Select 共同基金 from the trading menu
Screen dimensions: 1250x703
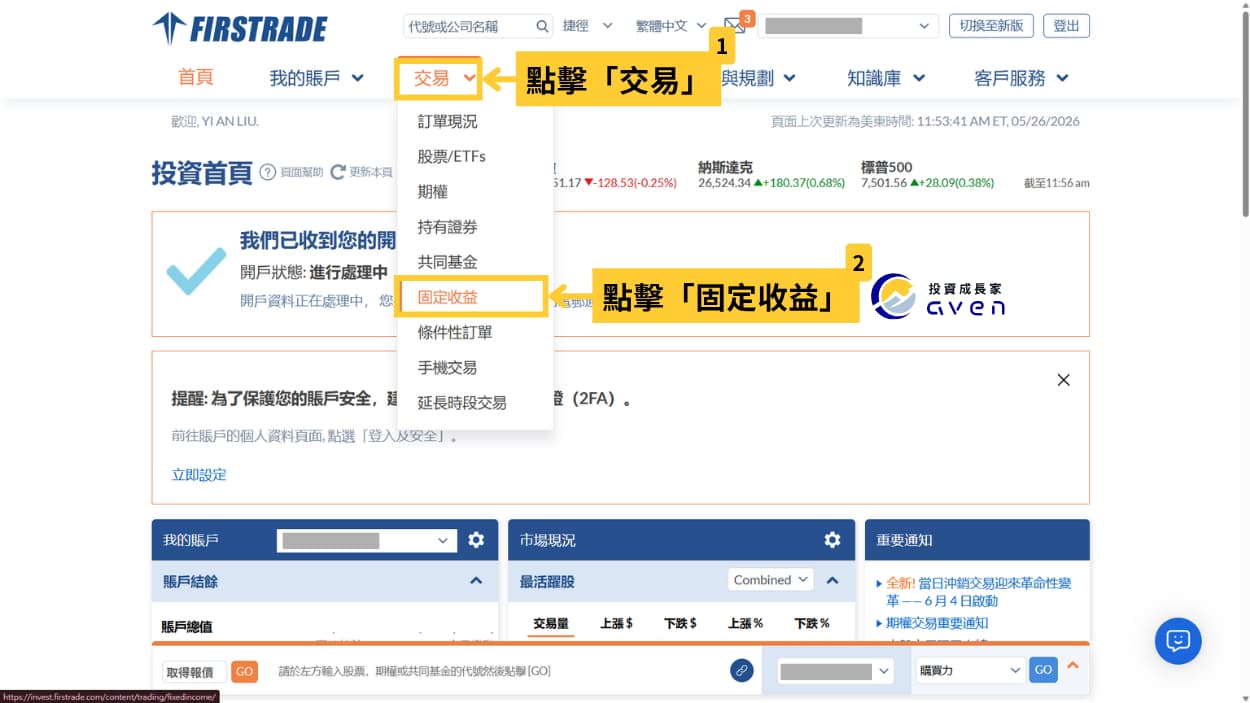(x=447, y=262)
